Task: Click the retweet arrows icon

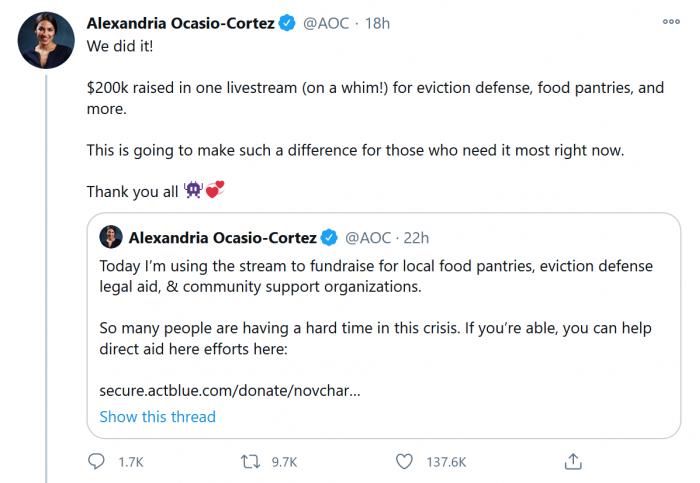Action: click(x=251, y=461)
